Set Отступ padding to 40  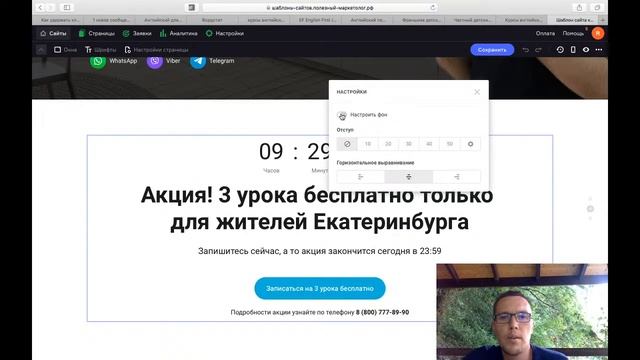(429, 144)
